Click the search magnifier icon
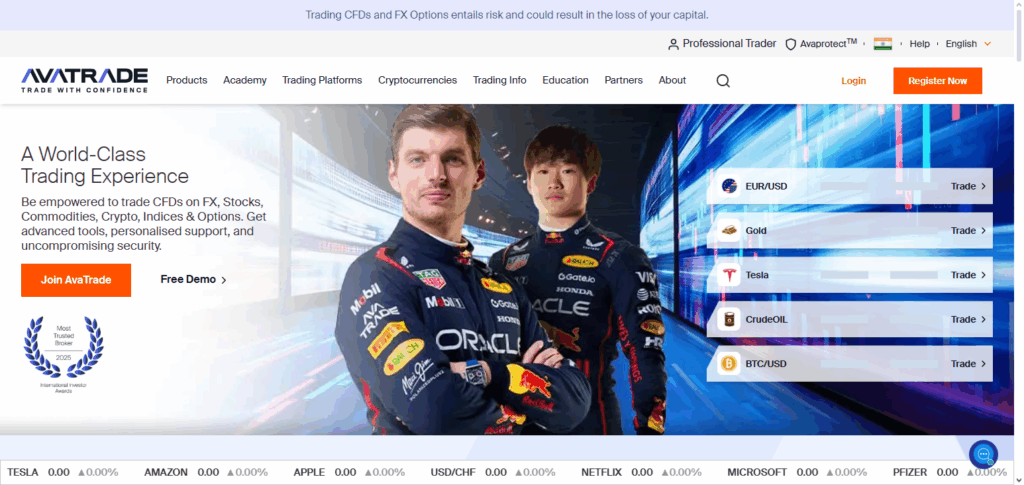Image resolution: width=1024 pixels, height=485 pixels. tap(723, 81)
